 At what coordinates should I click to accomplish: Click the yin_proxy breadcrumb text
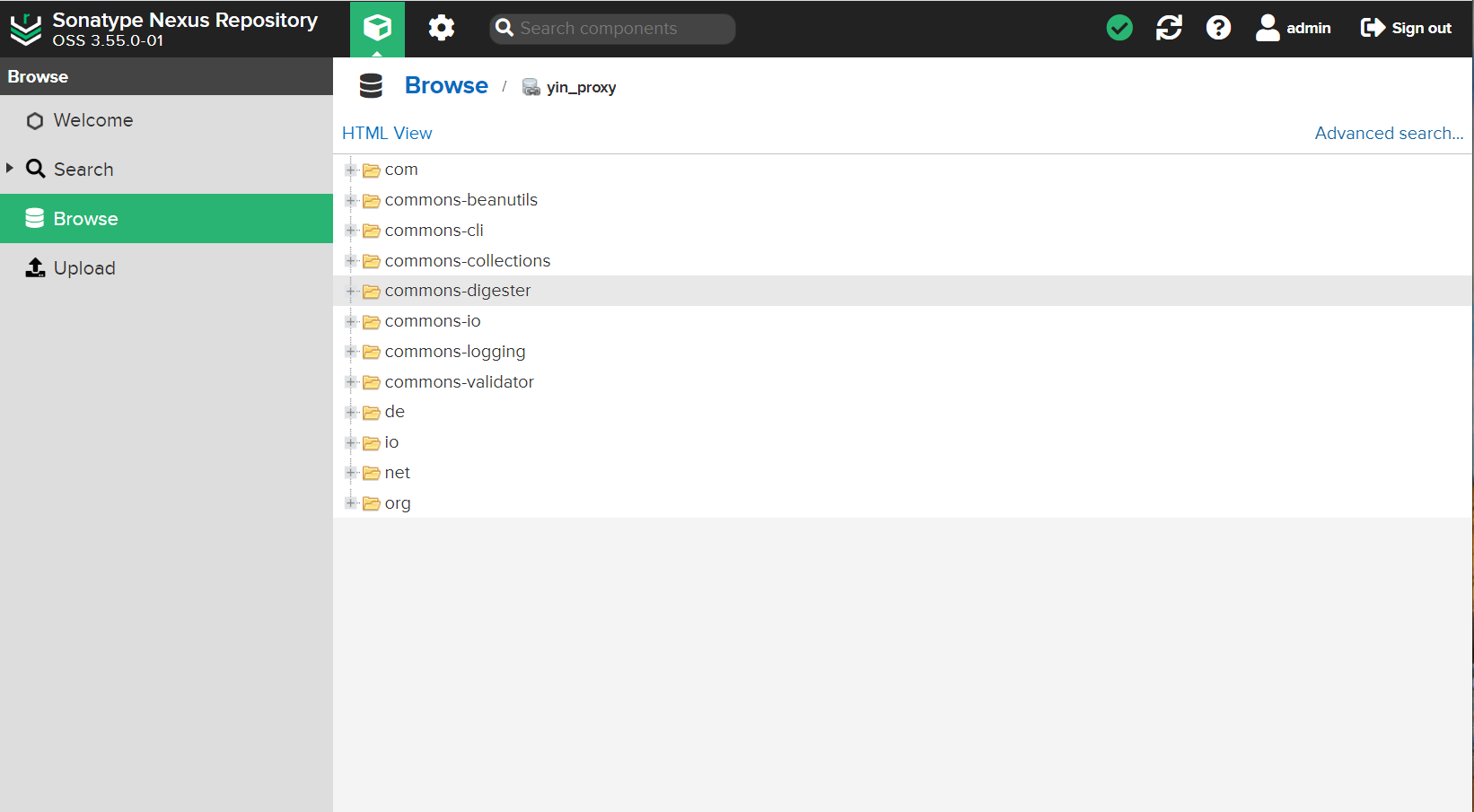pos(581,87)
